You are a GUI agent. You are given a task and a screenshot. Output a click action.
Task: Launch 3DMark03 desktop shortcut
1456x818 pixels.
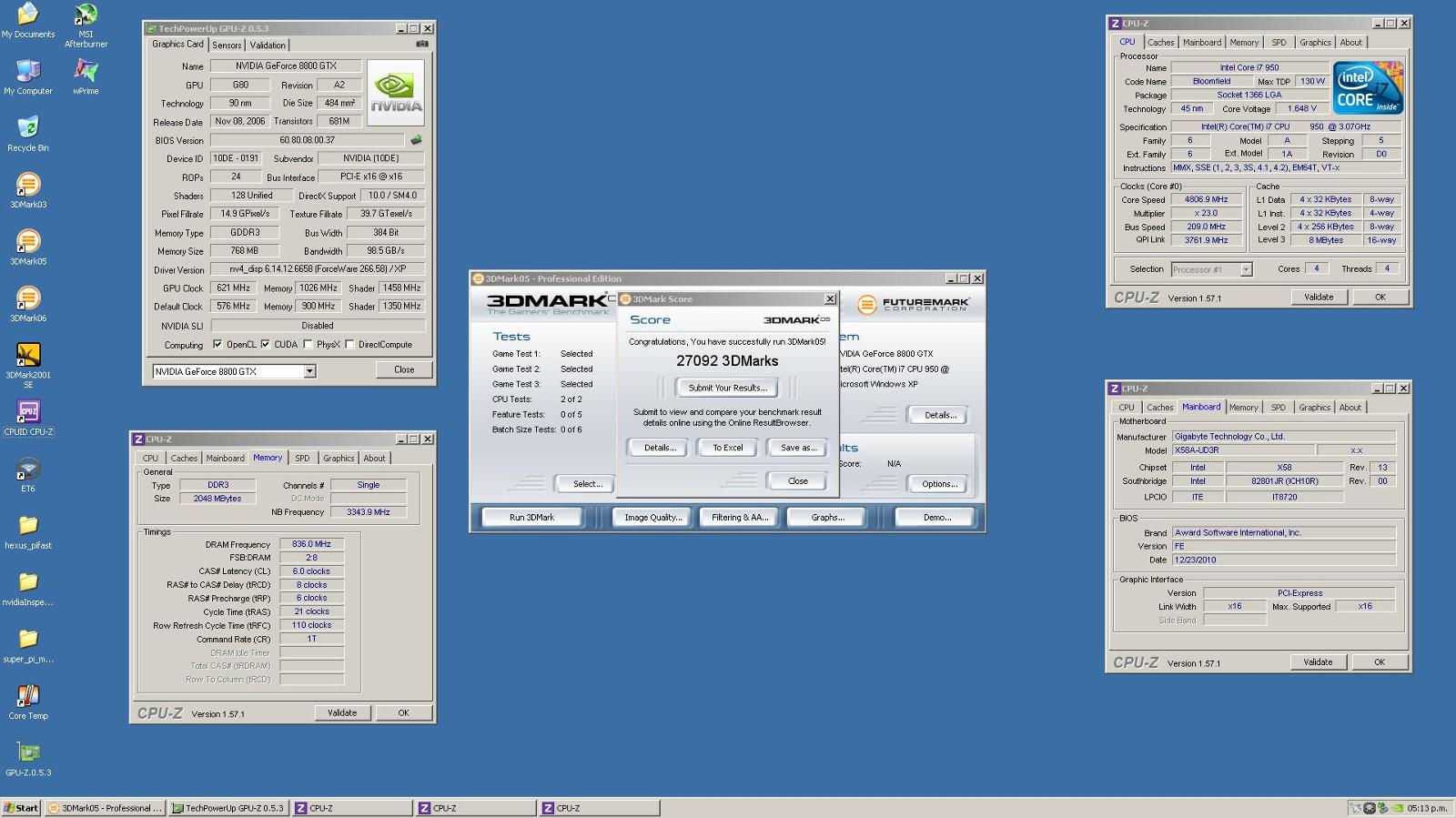click(27, 191)
